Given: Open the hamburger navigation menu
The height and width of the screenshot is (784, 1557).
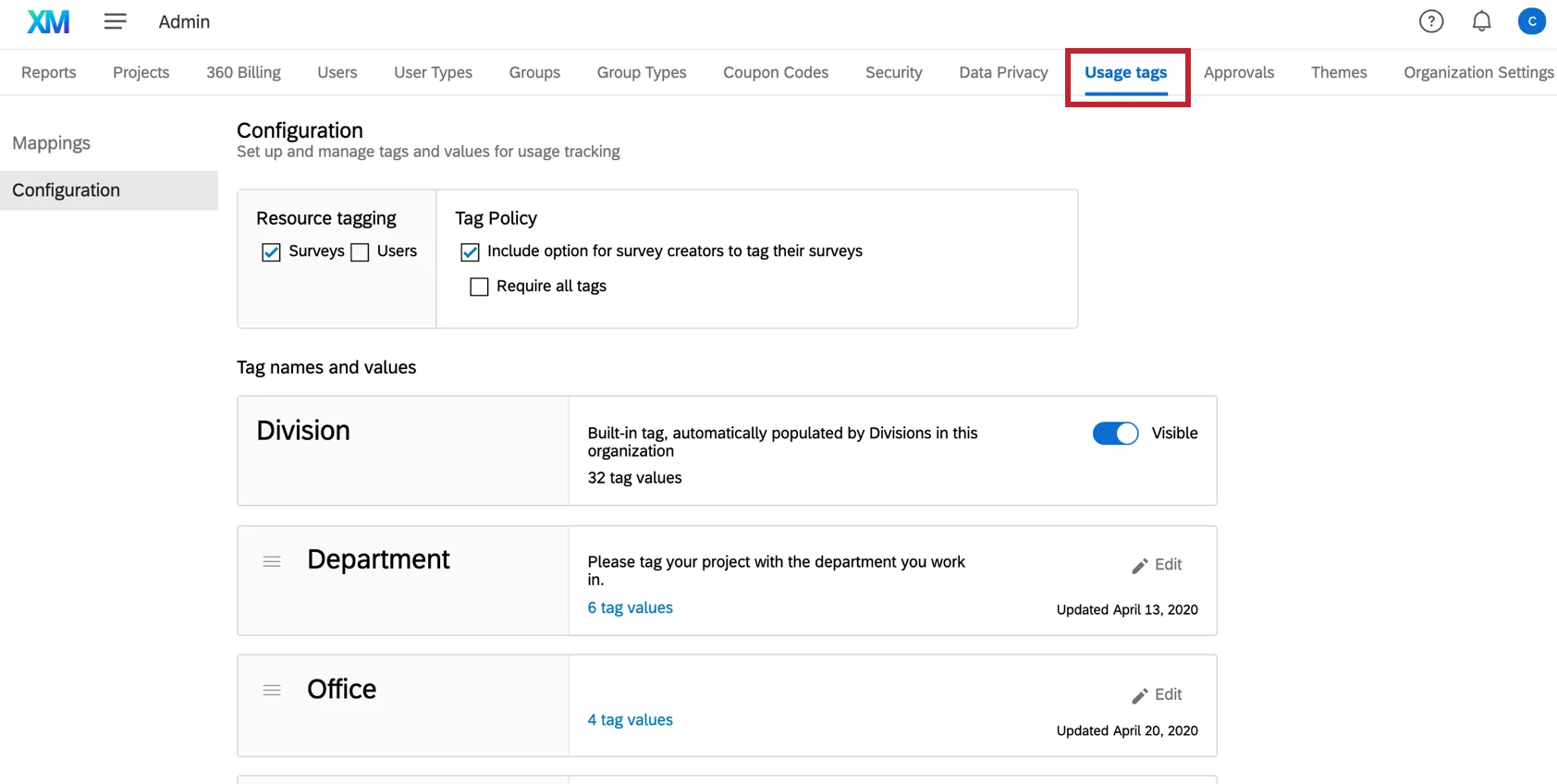Looking at the screenshot, I should point(115,21).
